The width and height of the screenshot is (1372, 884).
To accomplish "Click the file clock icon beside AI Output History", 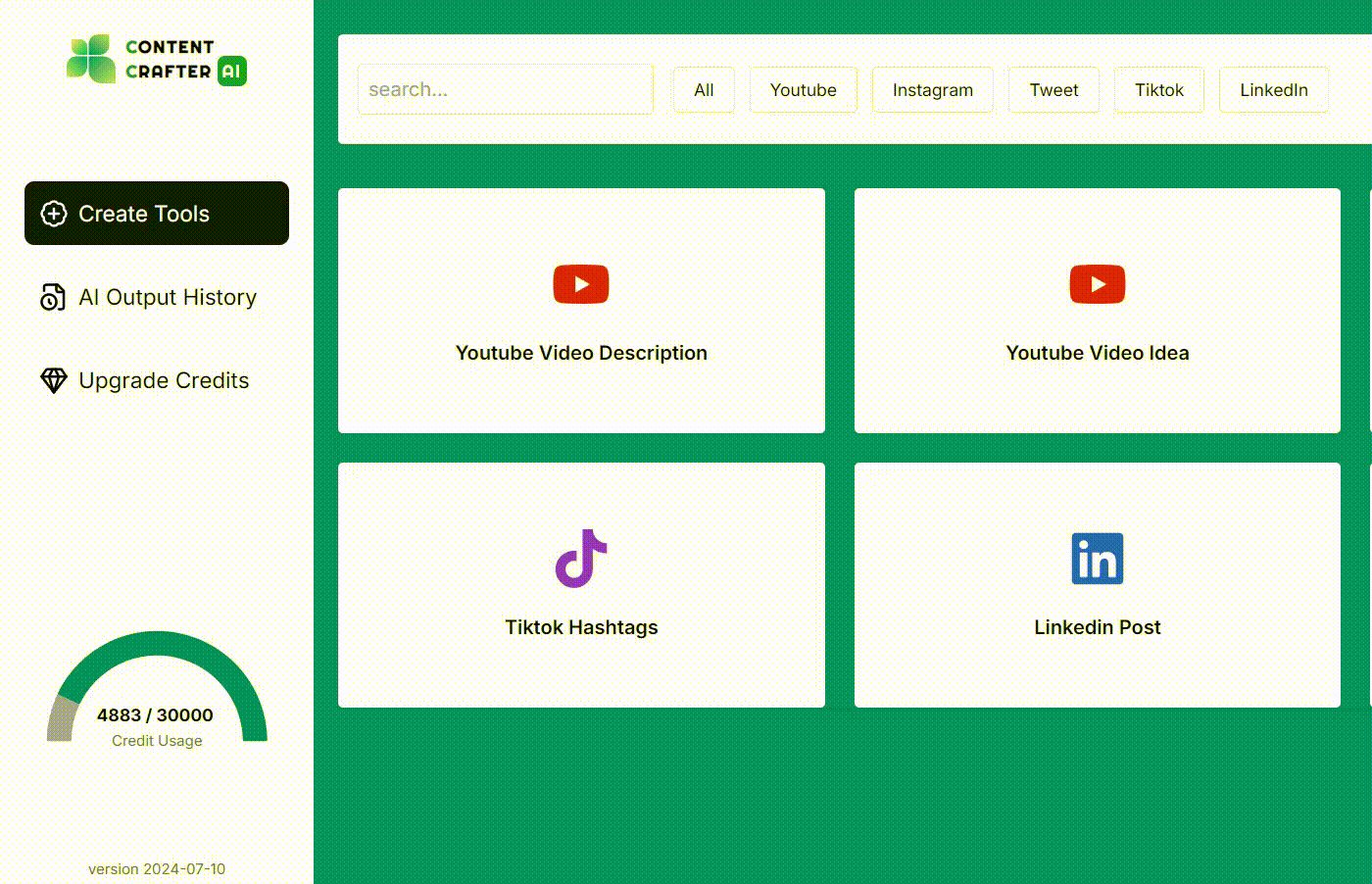I will 53,297.
